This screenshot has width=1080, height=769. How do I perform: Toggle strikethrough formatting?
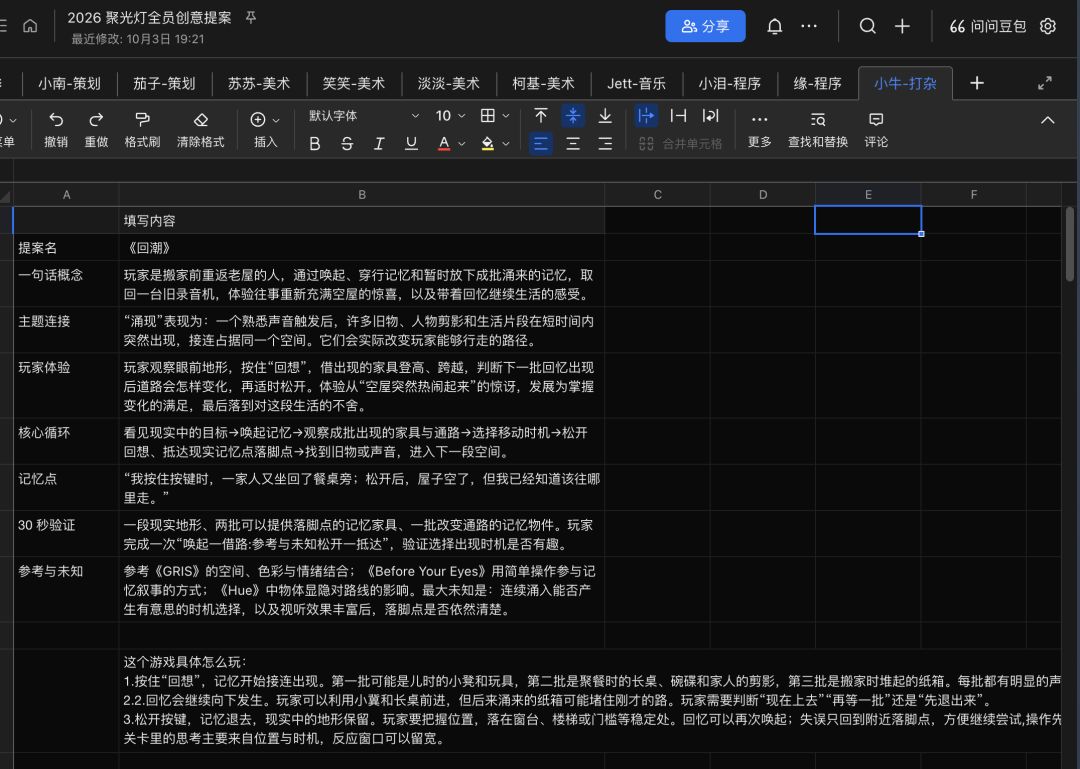click(x=347, y=143)
